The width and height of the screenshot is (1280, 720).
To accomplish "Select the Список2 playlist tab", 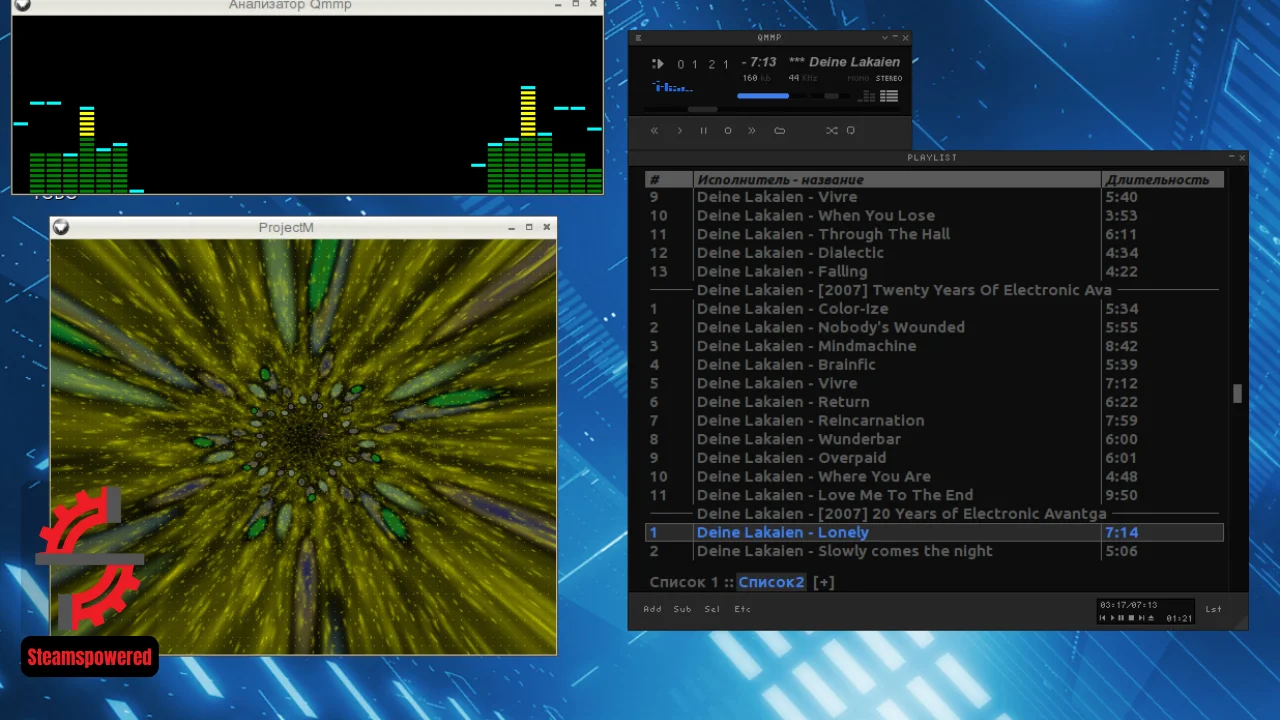I will pos(772,582).
